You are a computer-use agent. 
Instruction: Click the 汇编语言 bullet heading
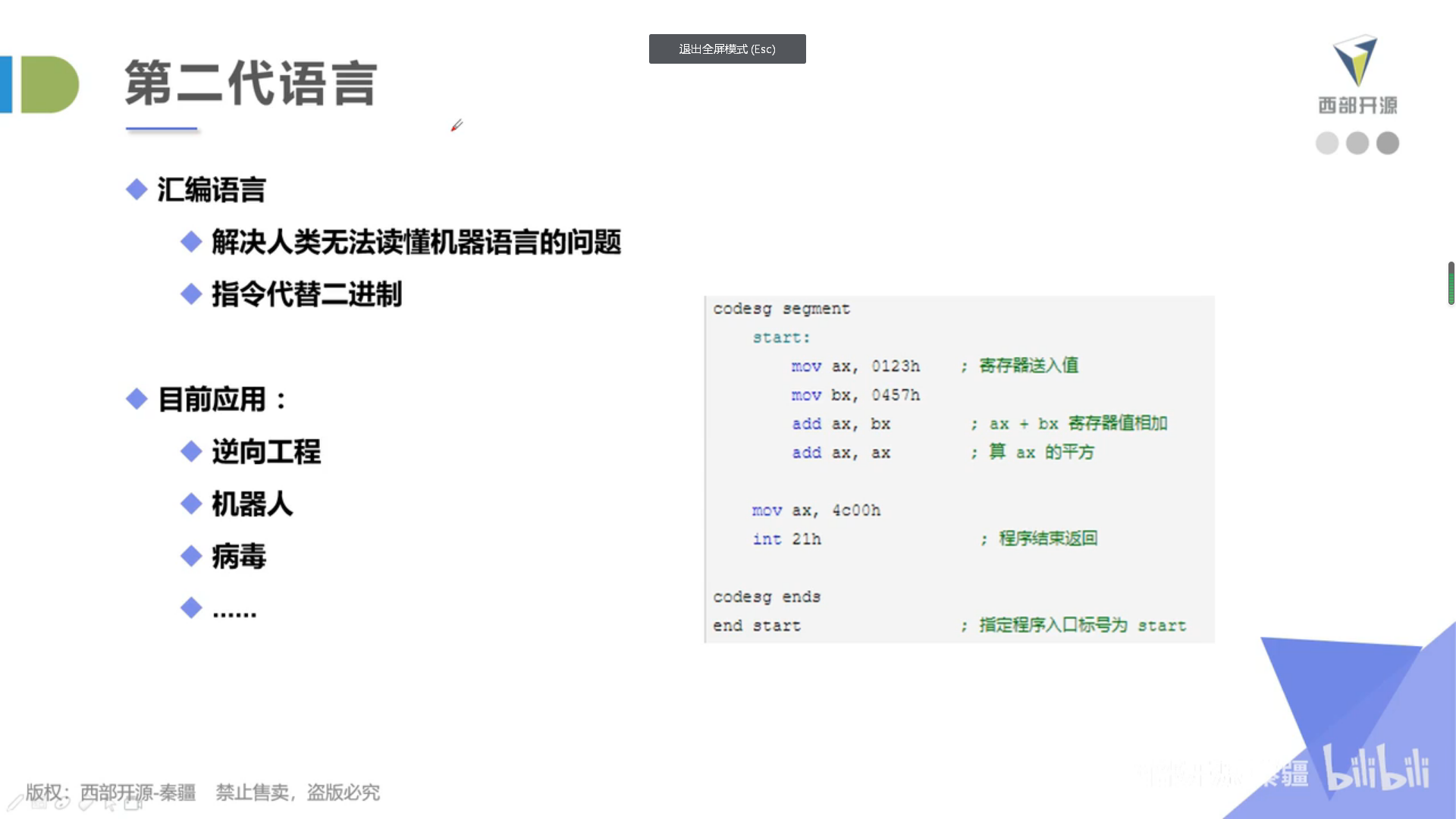[x=211, y=190]
